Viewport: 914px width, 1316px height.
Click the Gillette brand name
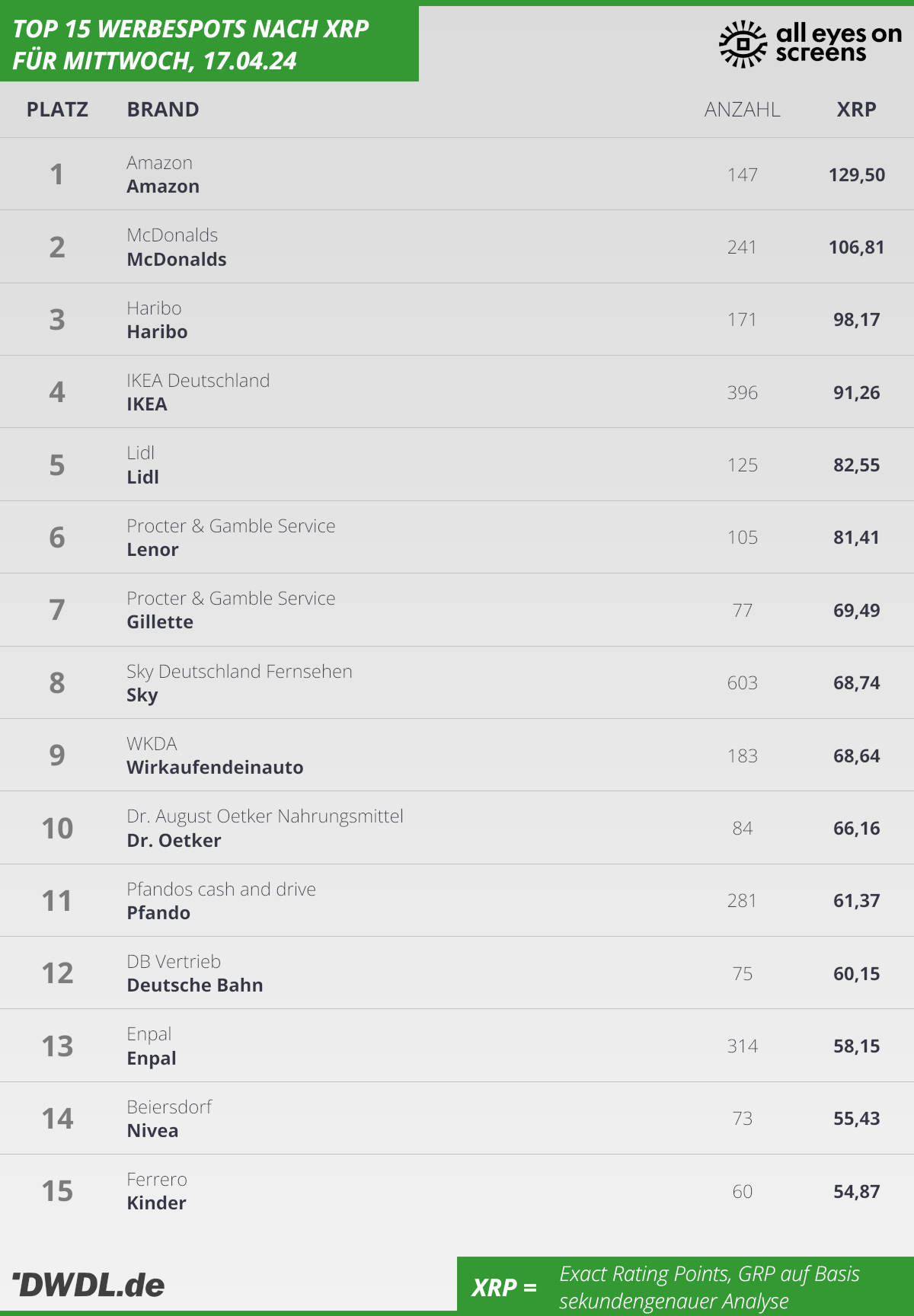(x=160, y=622)
